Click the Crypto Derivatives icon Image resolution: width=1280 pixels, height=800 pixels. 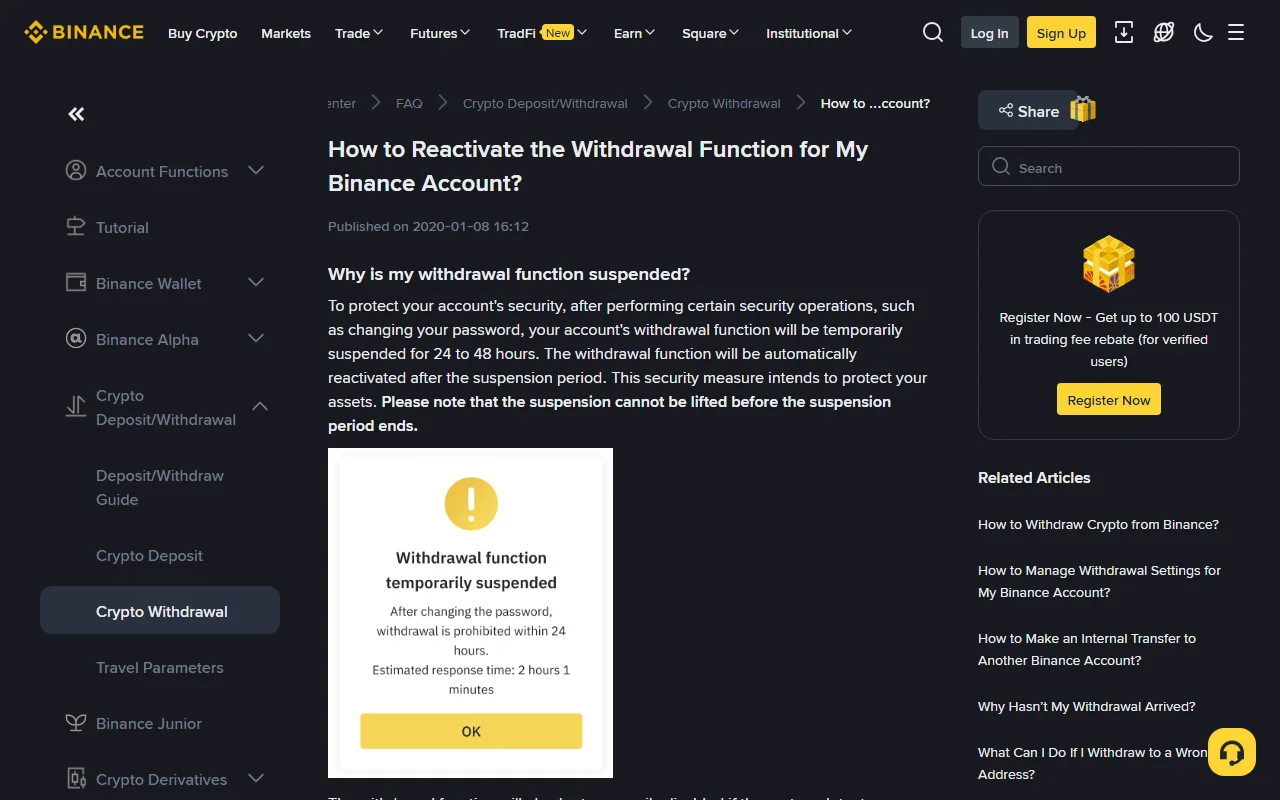coord(76,779)
